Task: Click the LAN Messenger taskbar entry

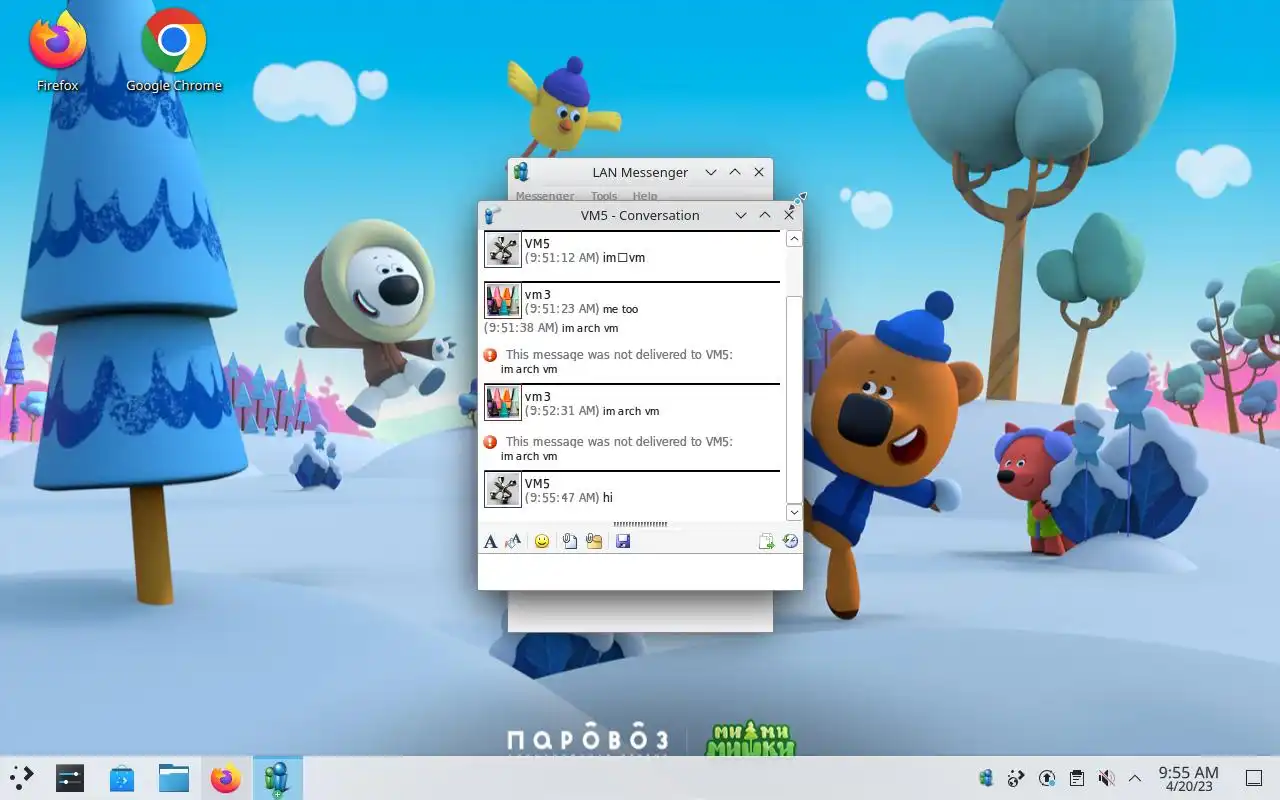Action: click(277, 778)
